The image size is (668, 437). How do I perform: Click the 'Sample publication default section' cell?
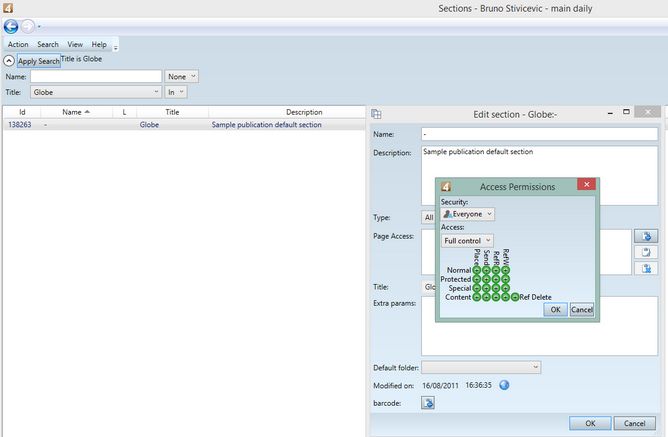266,125
